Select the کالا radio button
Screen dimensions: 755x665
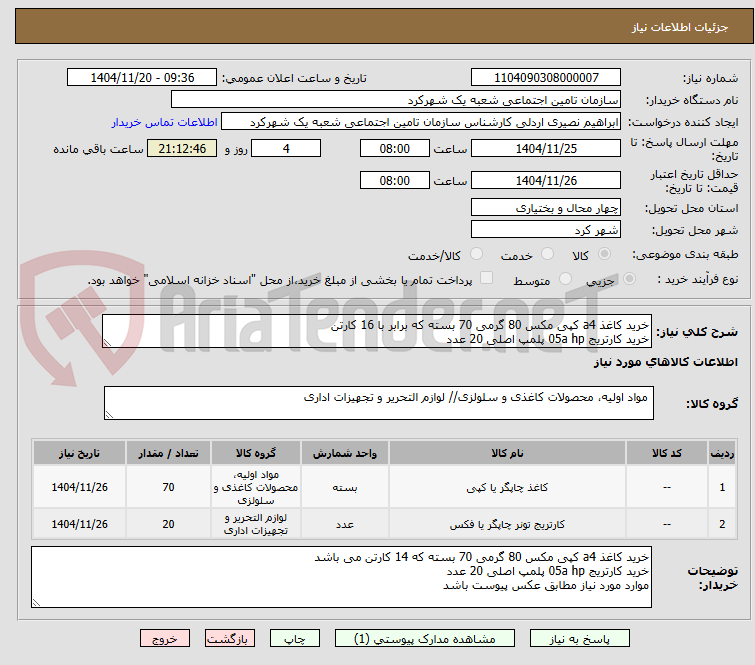pos(604,254)
